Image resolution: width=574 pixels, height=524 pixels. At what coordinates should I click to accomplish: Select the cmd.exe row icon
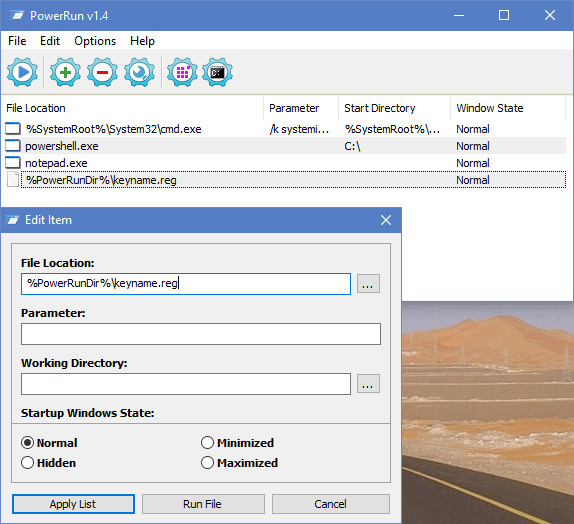click(x=13, y=129)
